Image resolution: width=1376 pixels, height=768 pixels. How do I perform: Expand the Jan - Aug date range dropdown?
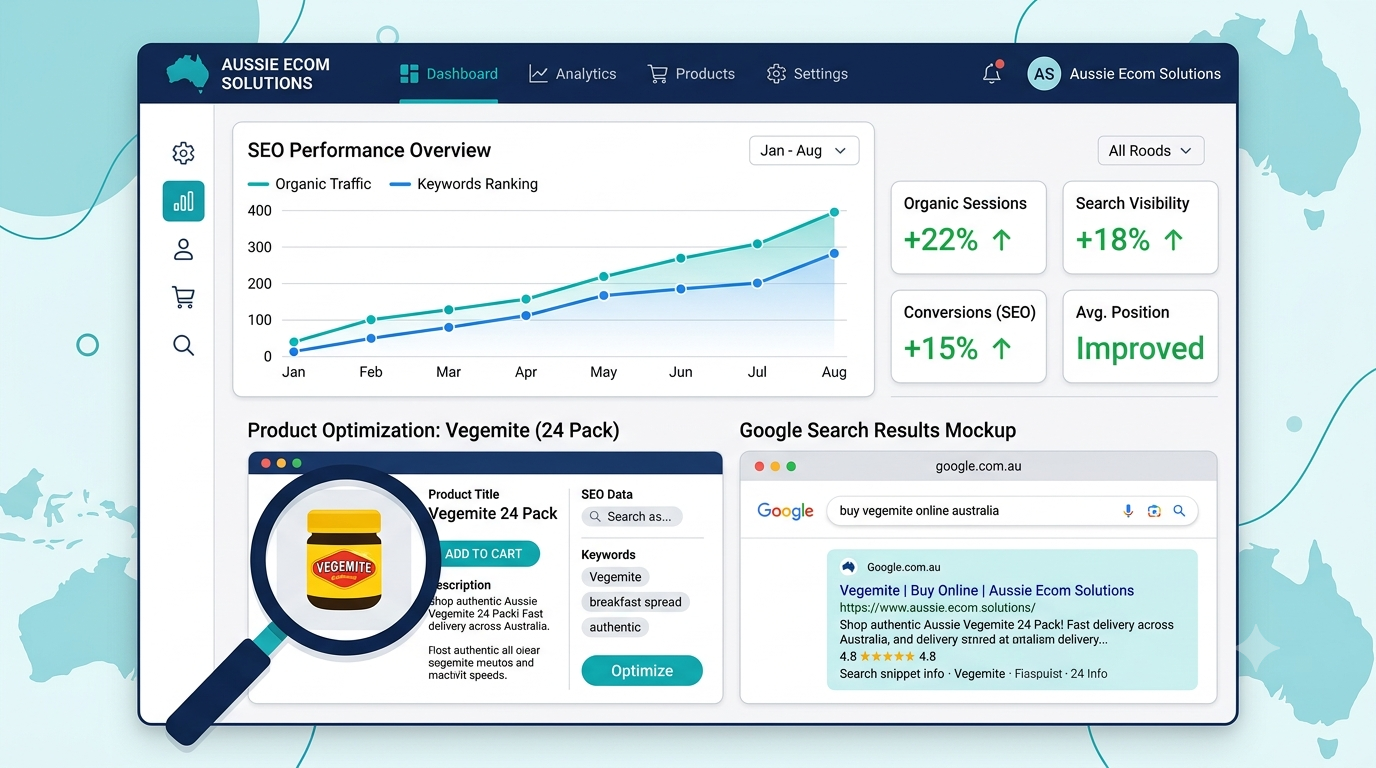click(x=804, y=151)
